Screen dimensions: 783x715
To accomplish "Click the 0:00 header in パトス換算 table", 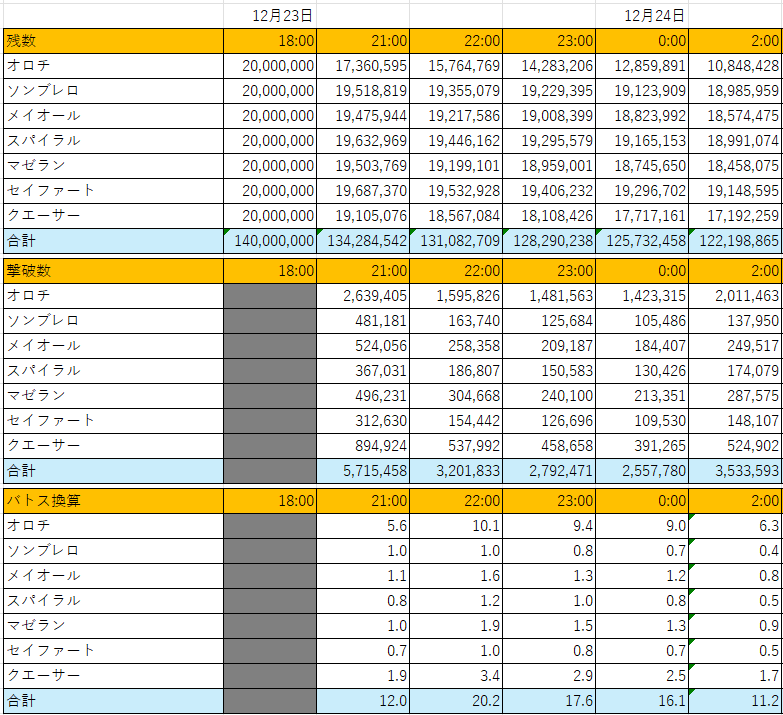I will point(642,501).
